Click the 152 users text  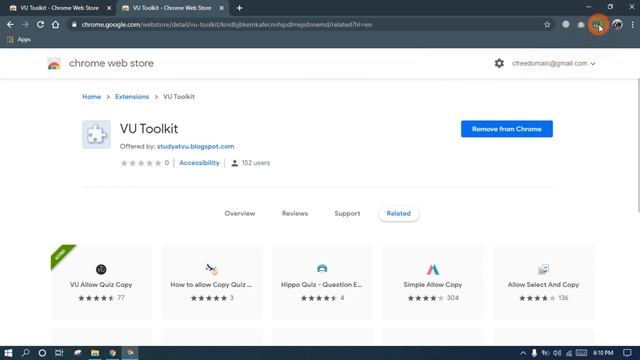(x=256, y=163)
